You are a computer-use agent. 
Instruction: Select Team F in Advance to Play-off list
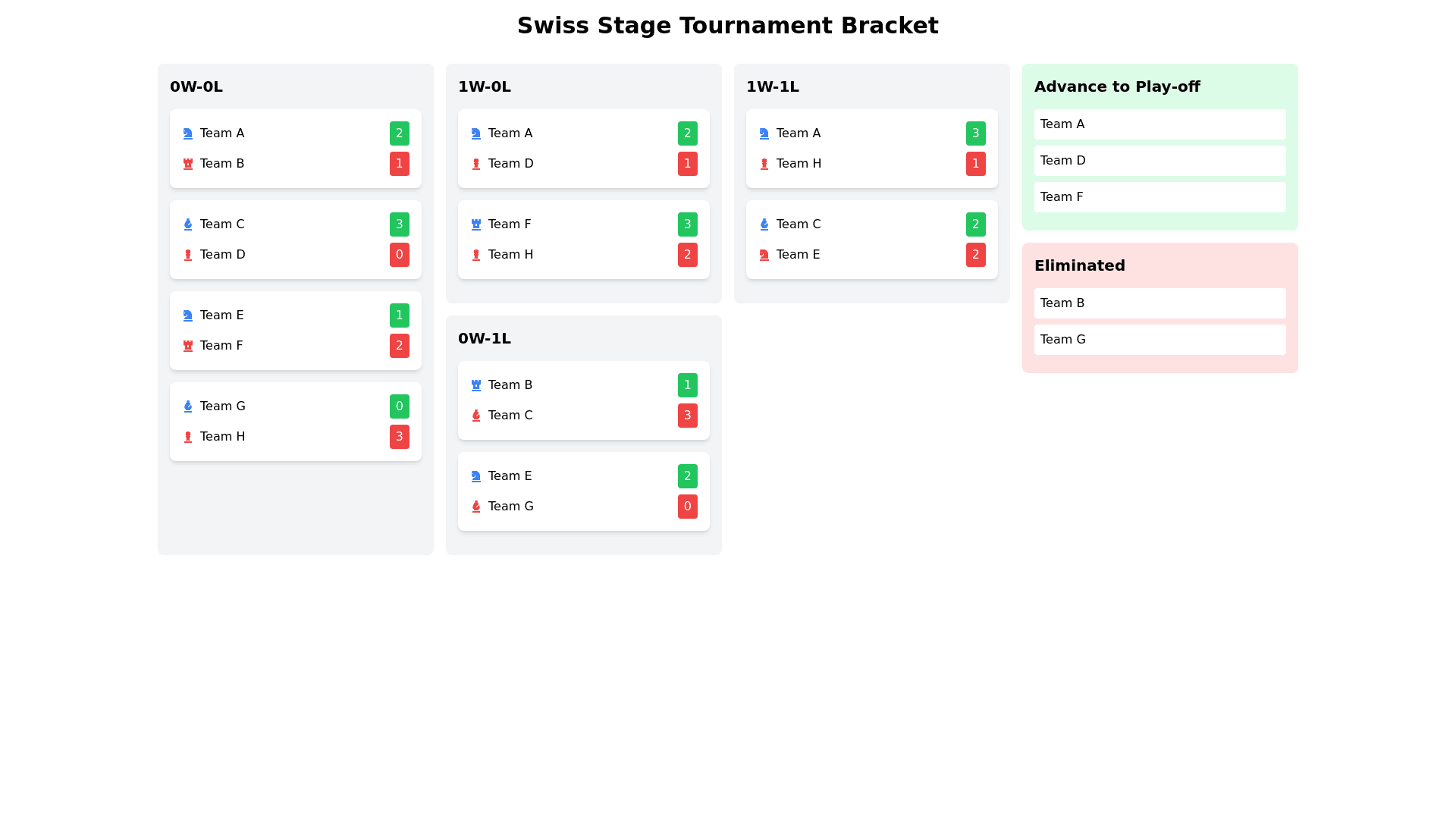1159,197
